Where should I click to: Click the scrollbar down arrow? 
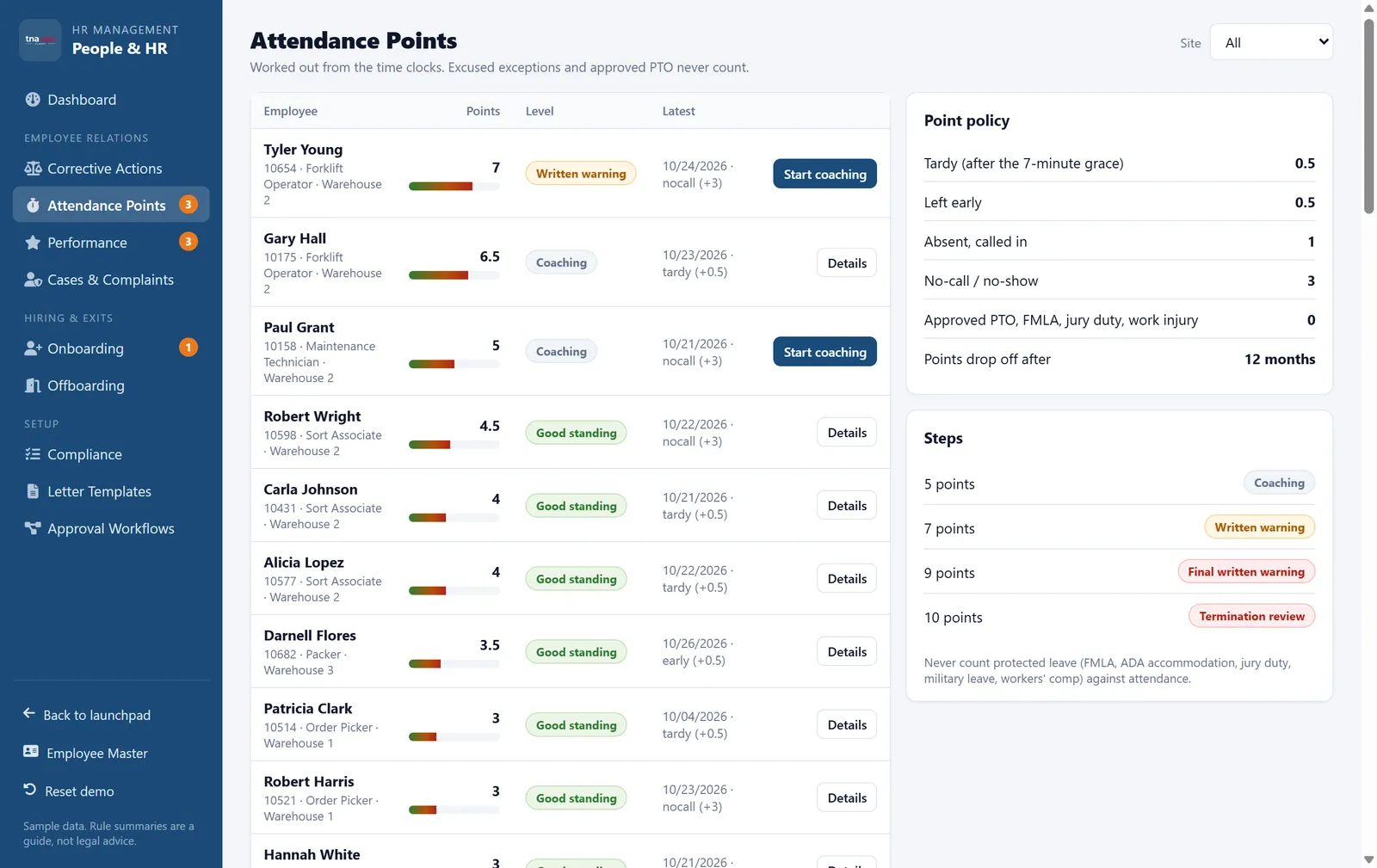pos(1368,859)
